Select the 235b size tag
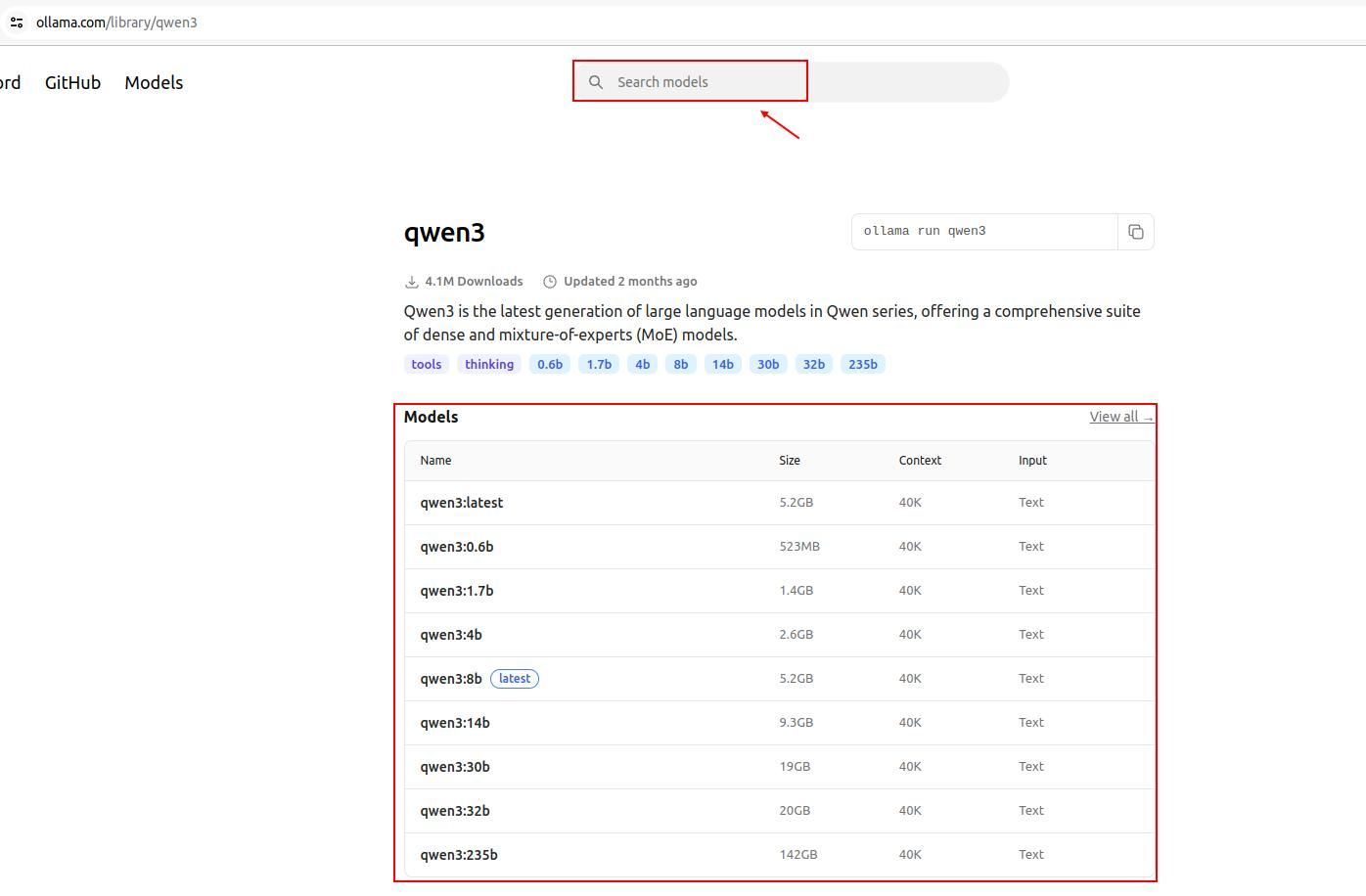1366x896 pixels. tap(863, 364)
